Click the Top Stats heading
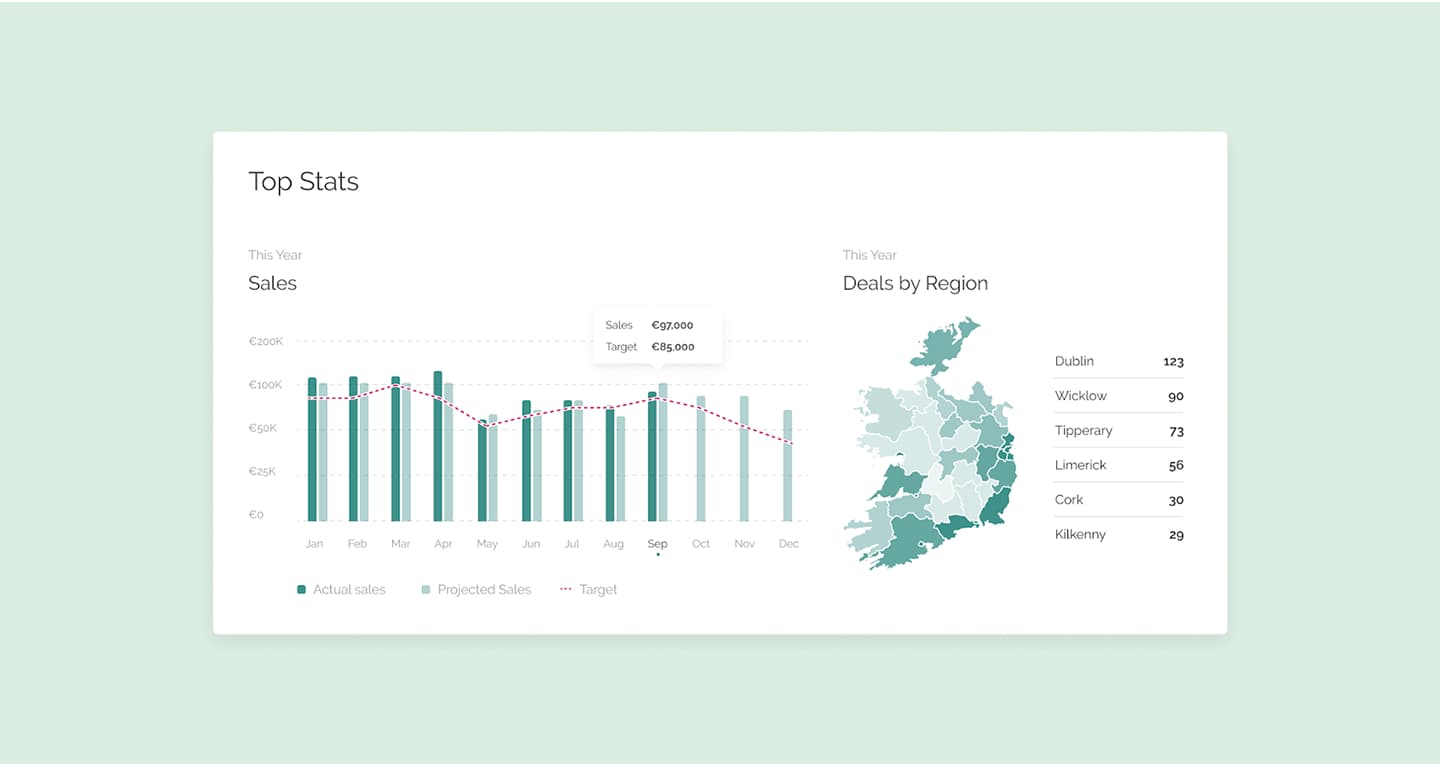The image size is (1440, 766). coord(303,181)
